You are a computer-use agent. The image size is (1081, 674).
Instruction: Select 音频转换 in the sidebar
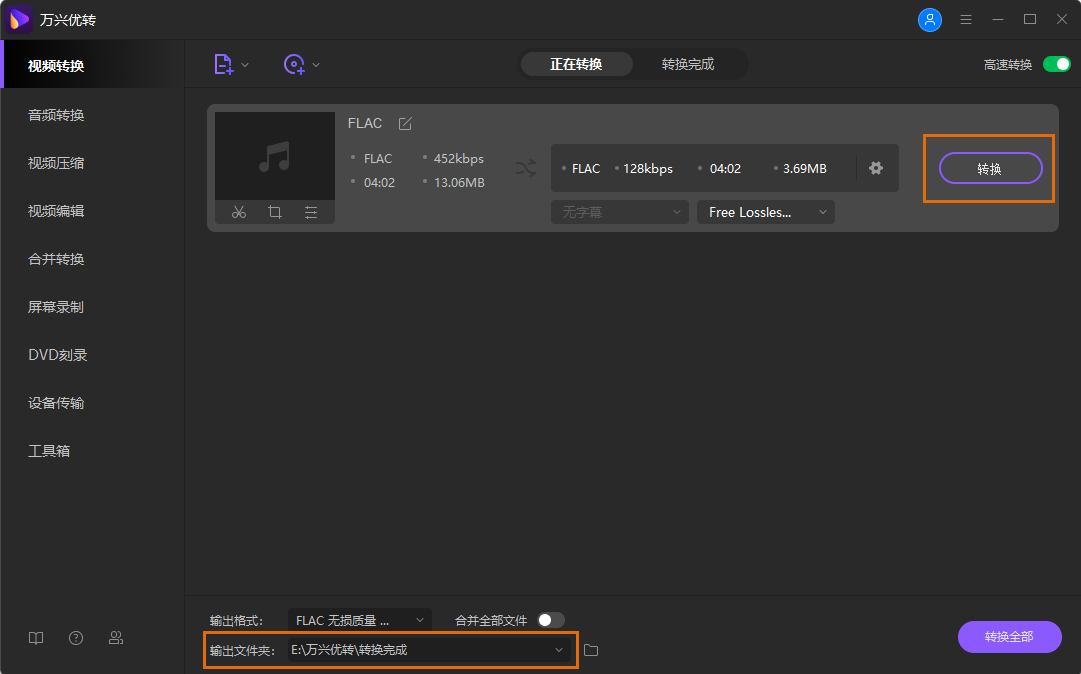click(56, 115)
